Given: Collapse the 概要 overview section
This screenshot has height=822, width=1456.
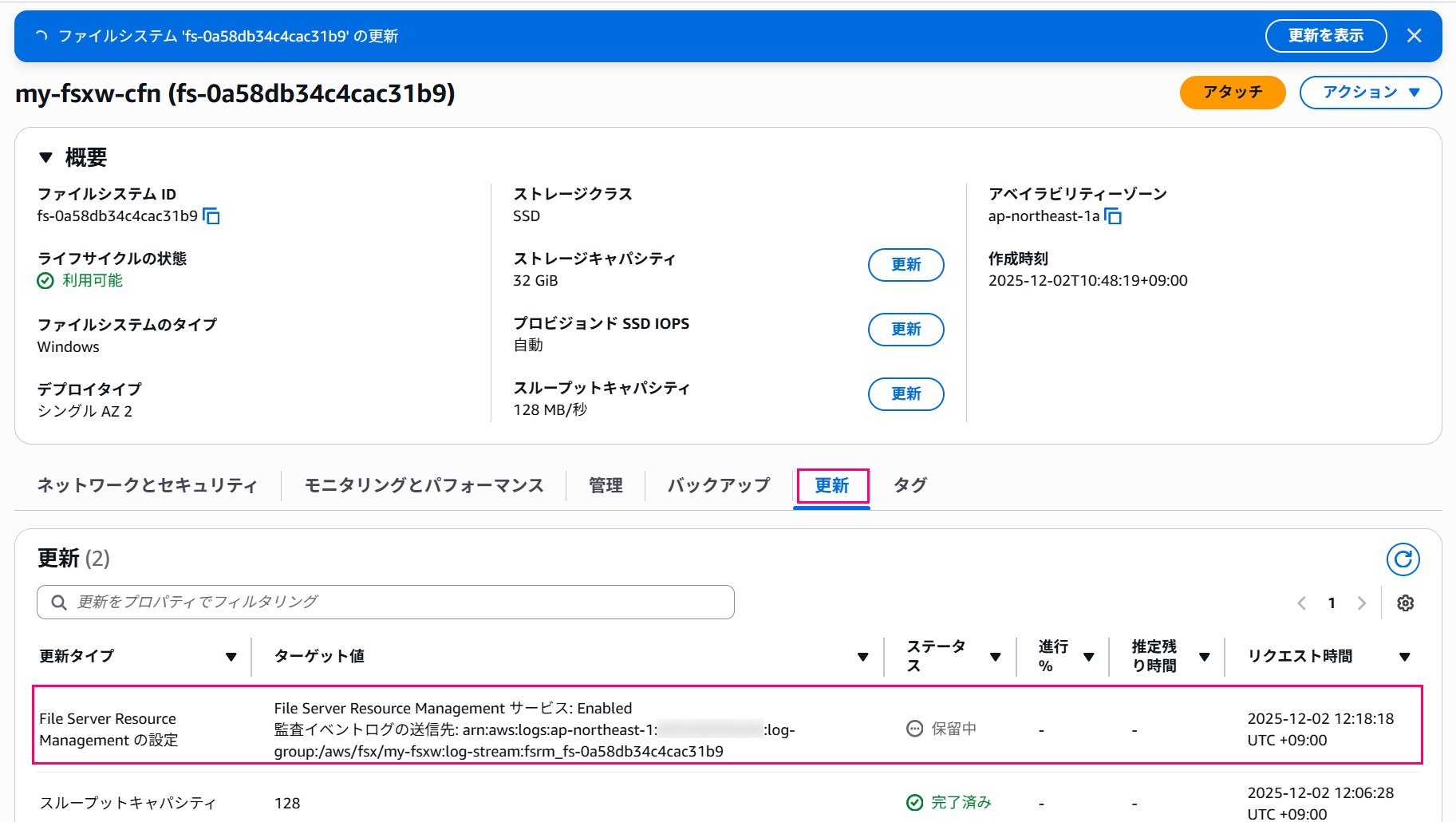Looking at the screenshot, I should [x=45, y=156].
